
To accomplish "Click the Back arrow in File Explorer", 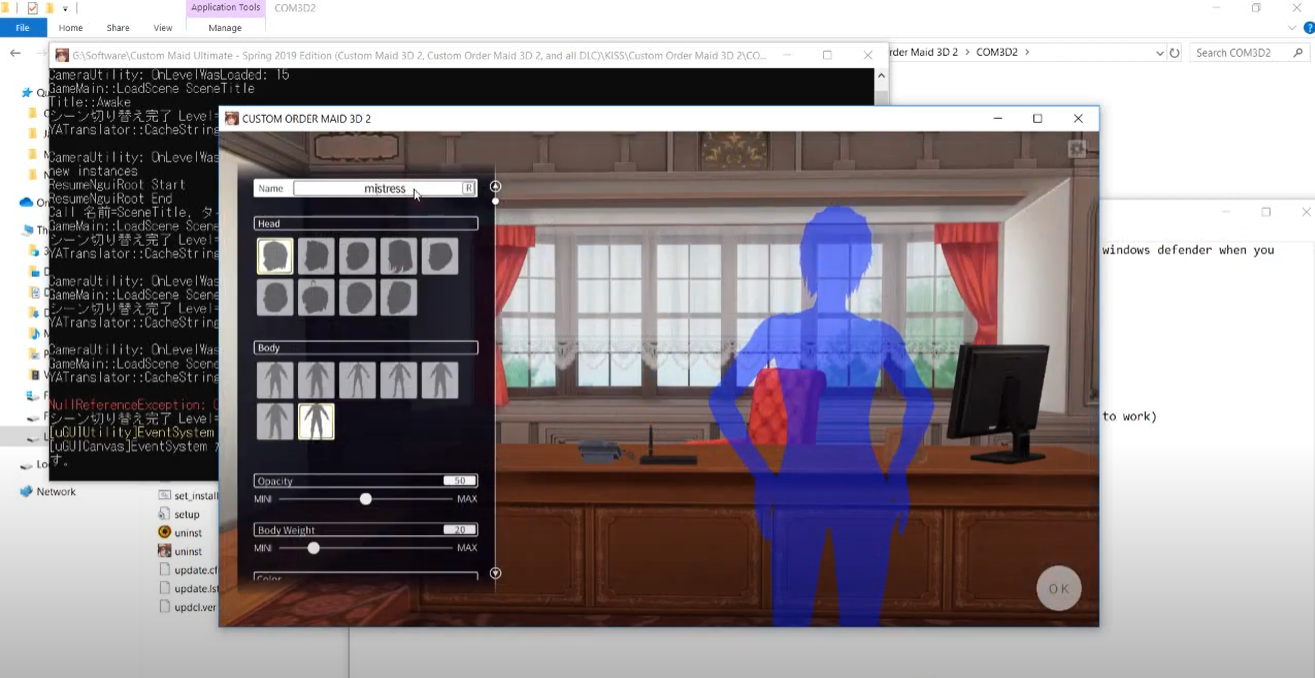I will [15, 53].
